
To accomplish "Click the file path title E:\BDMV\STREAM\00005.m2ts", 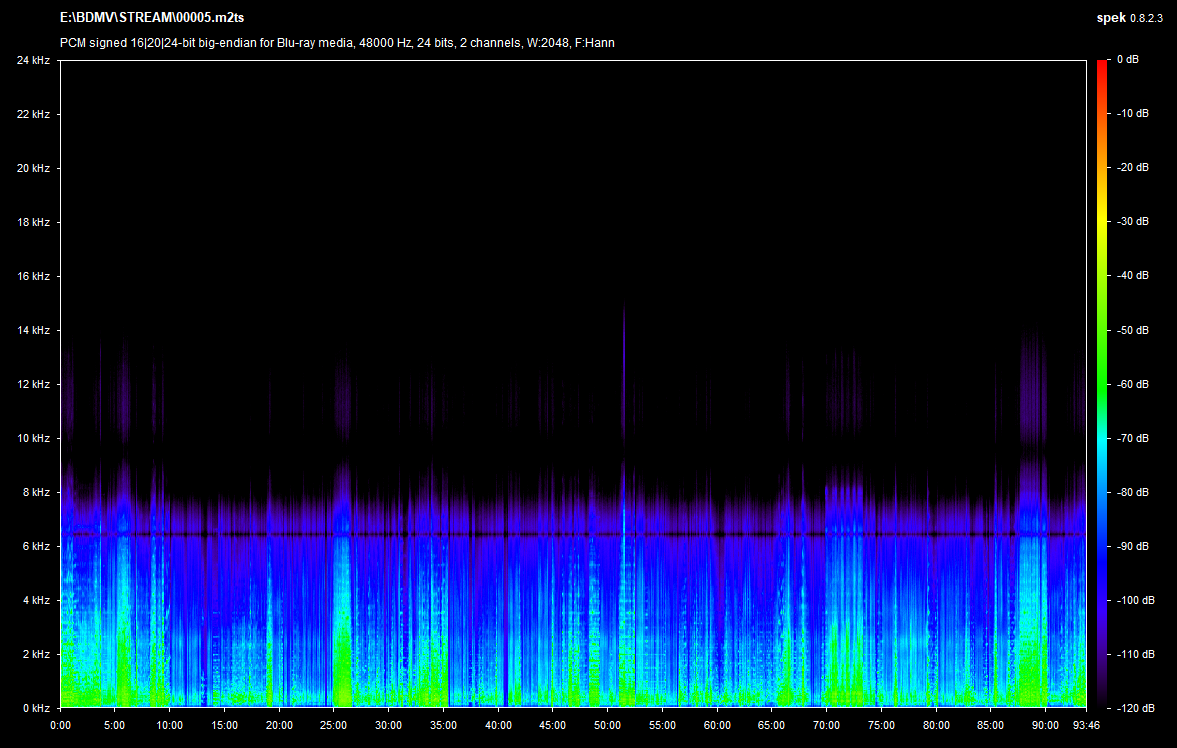I will [150, 19].
